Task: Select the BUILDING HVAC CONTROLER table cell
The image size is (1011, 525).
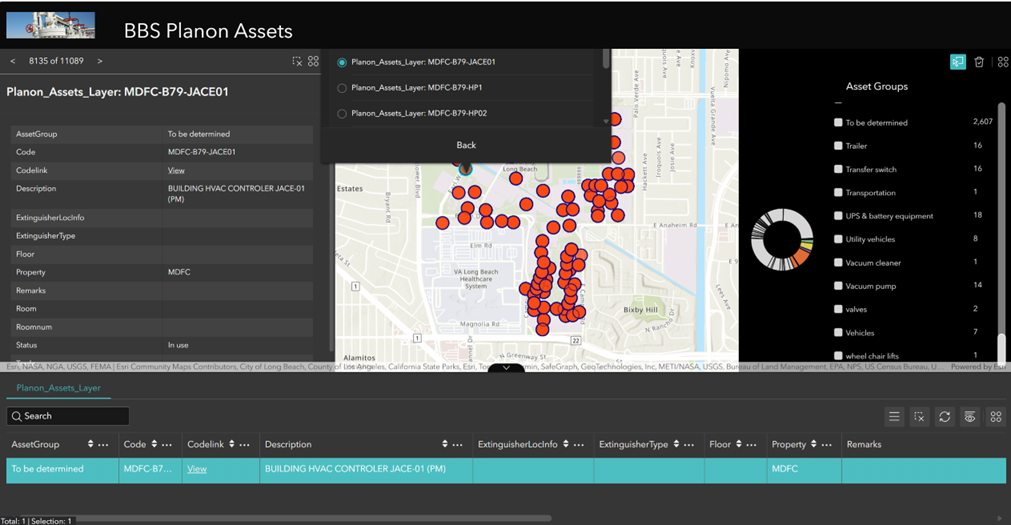Action: (366, 470)
